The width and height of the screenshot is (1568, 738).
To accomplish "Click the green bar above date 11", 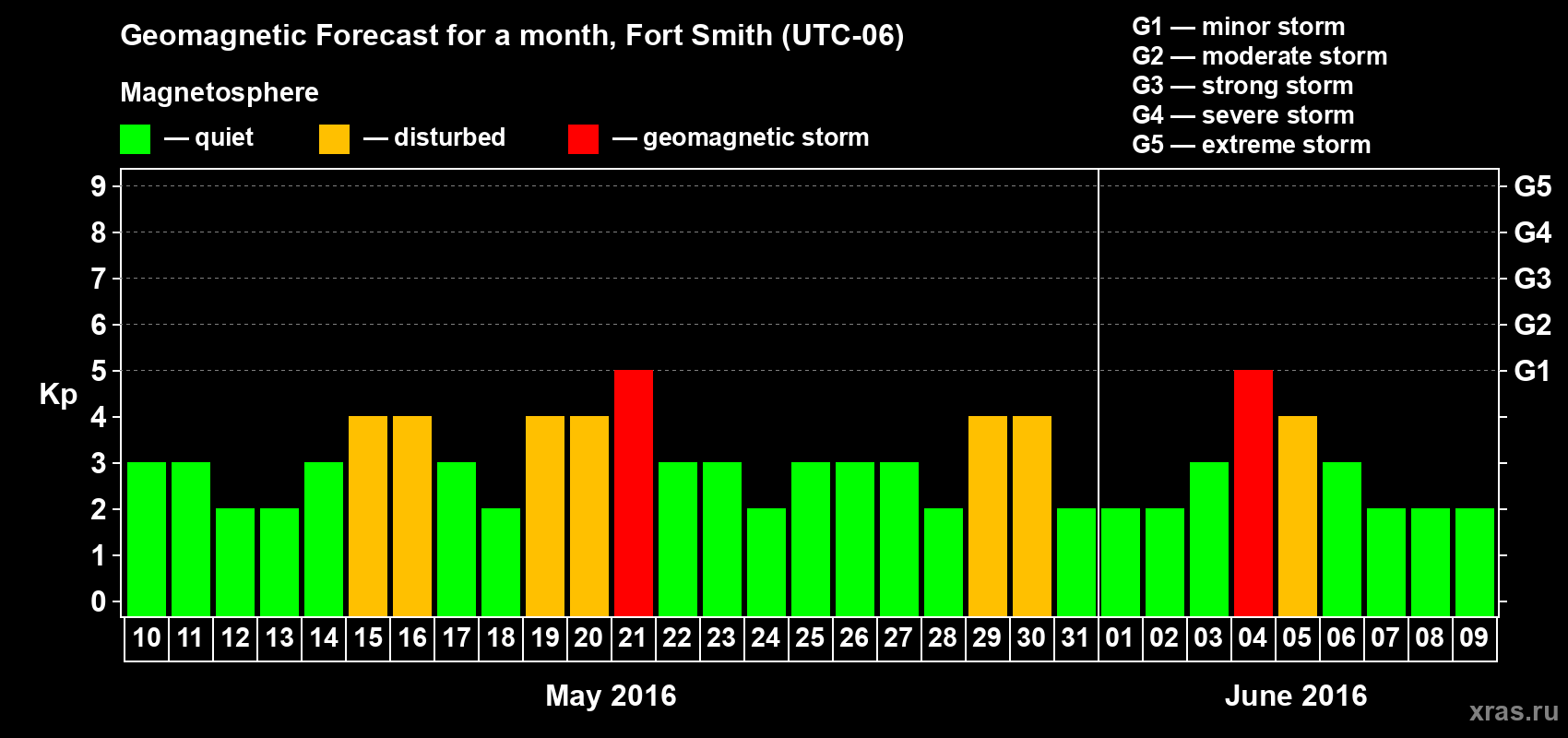I will point(191,540).
